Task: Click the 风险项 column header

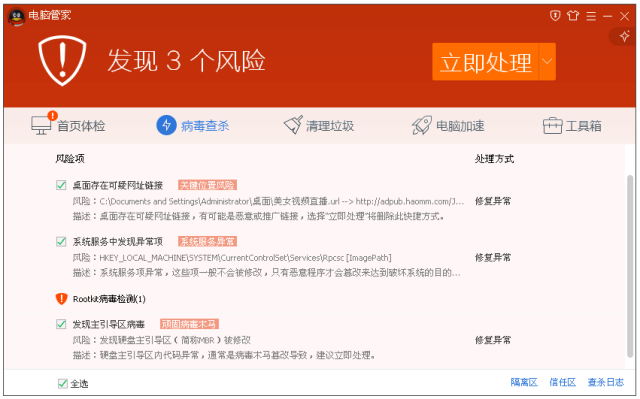Action: (x=70, y=159)
